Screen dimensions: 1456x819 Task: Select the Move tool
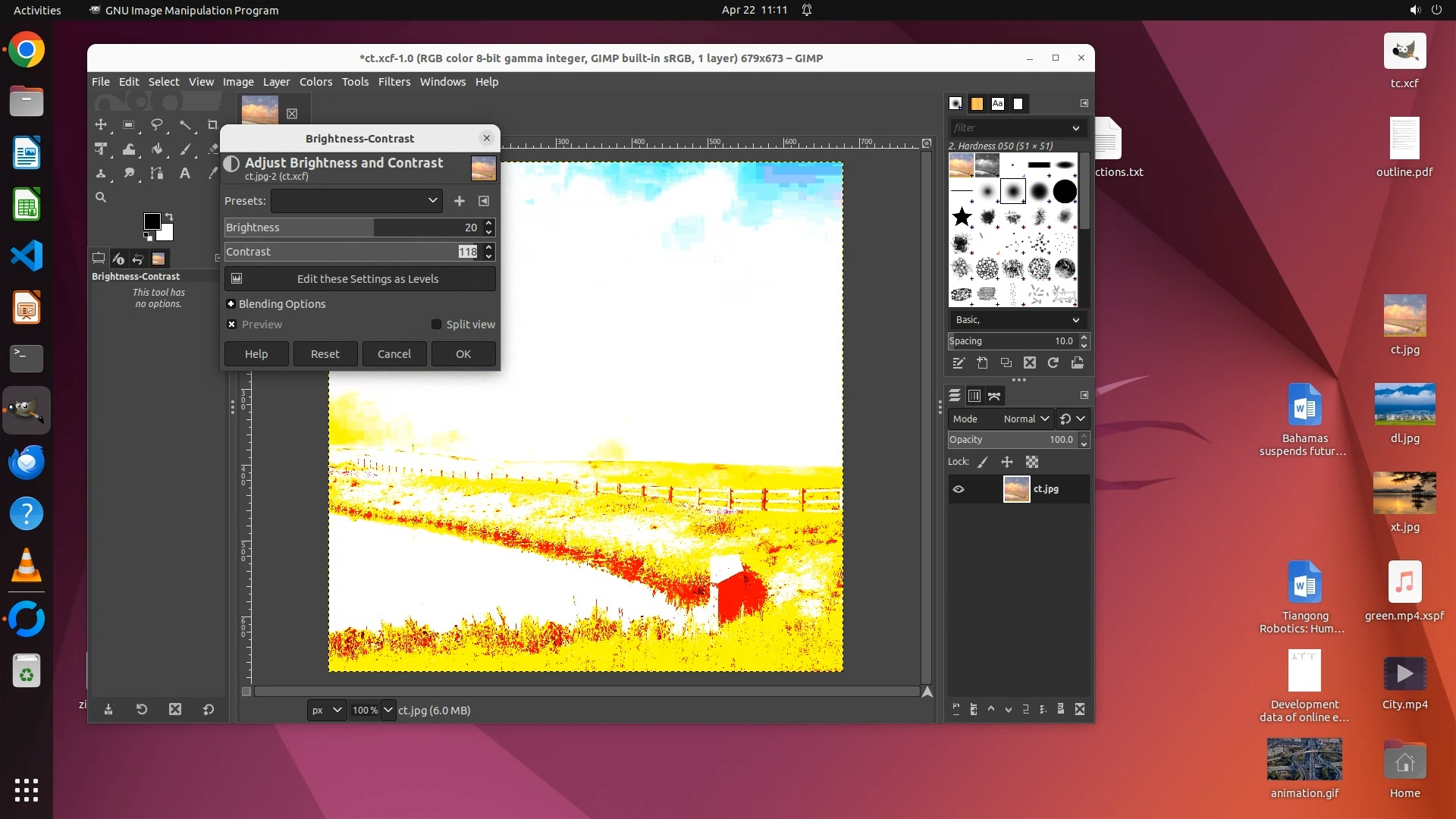point(101,125)
